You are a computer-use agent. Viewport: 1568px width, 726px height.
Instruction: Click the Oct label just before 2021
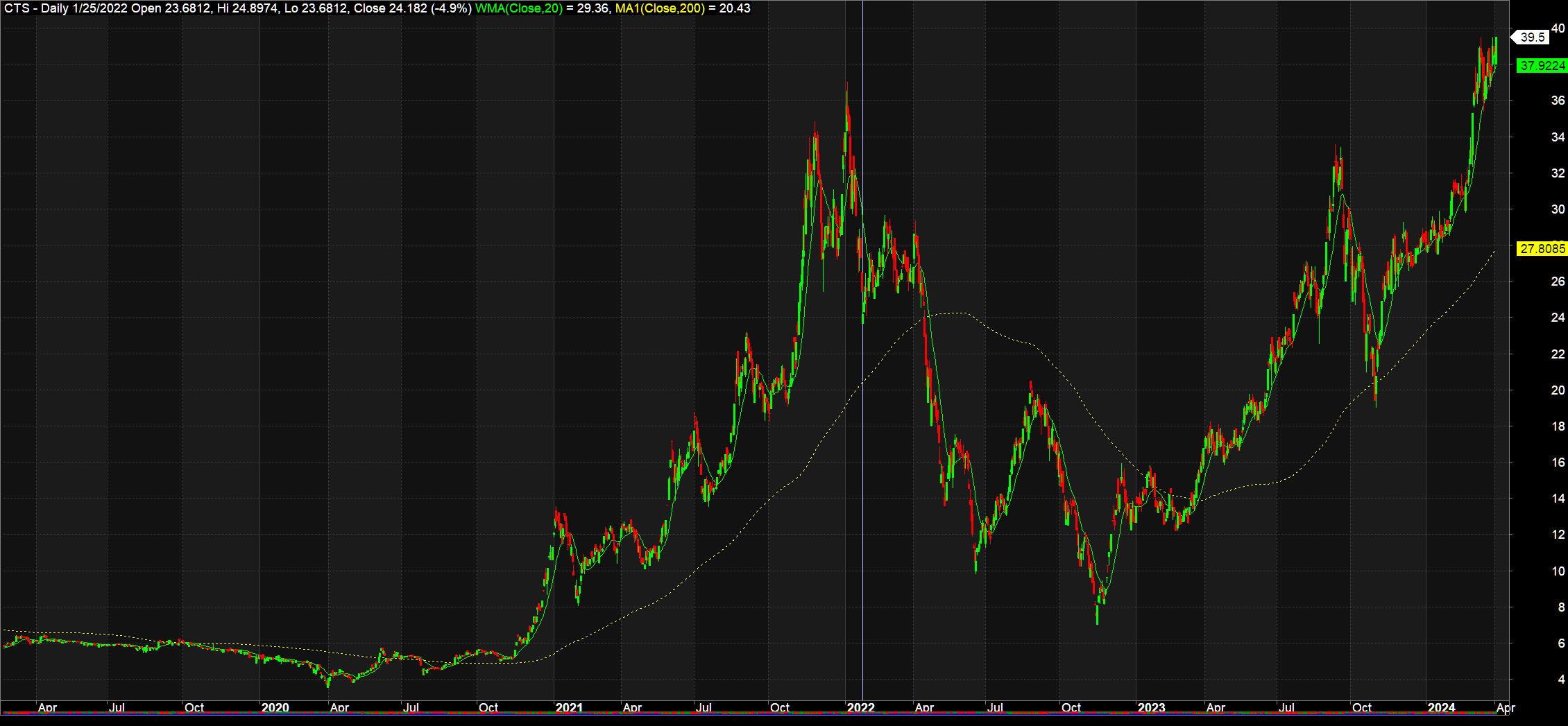tap(488, 708)
